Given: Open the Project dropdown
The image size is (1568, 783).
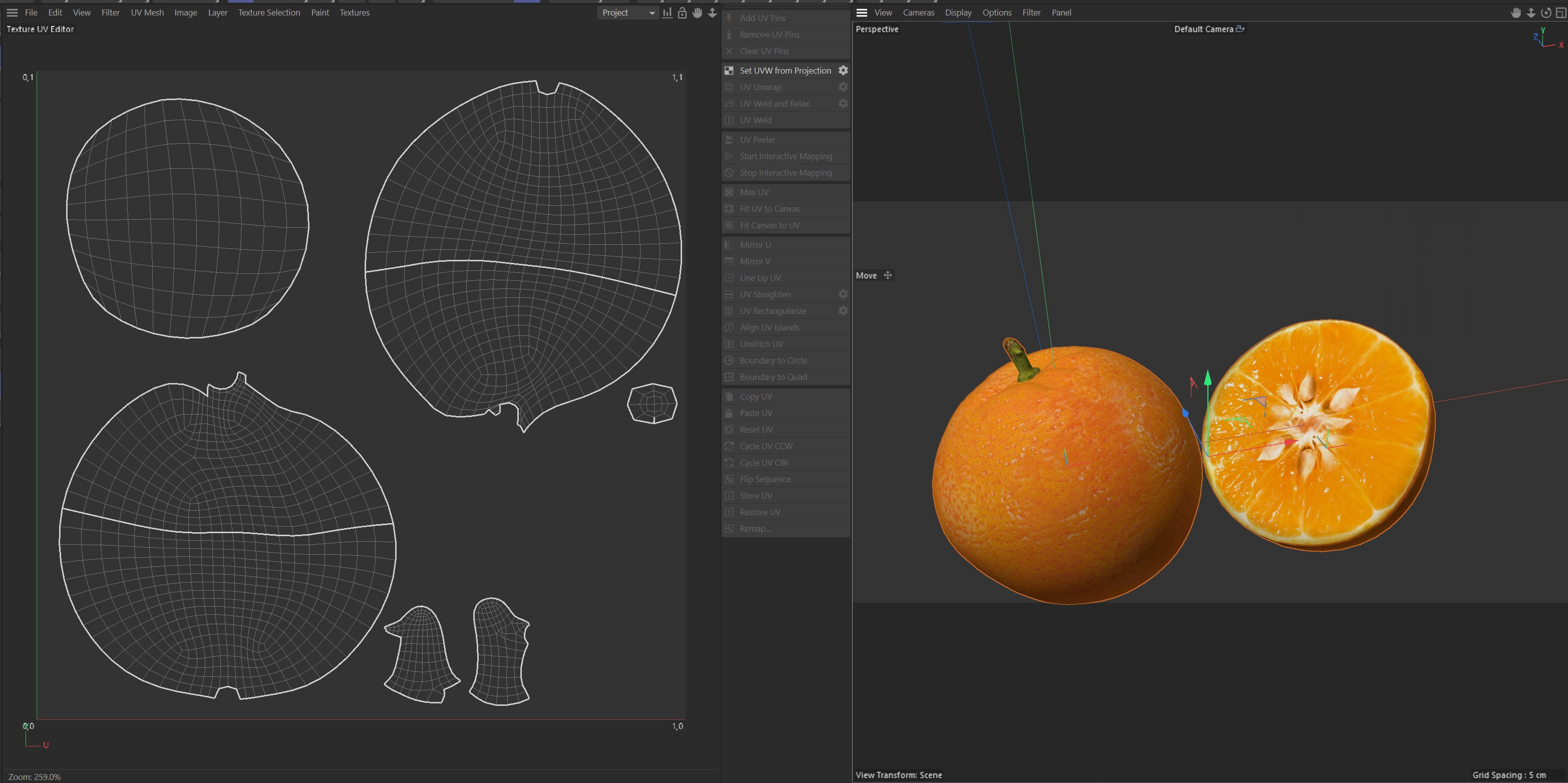Looking at the screenshot, I should (628, 13).
